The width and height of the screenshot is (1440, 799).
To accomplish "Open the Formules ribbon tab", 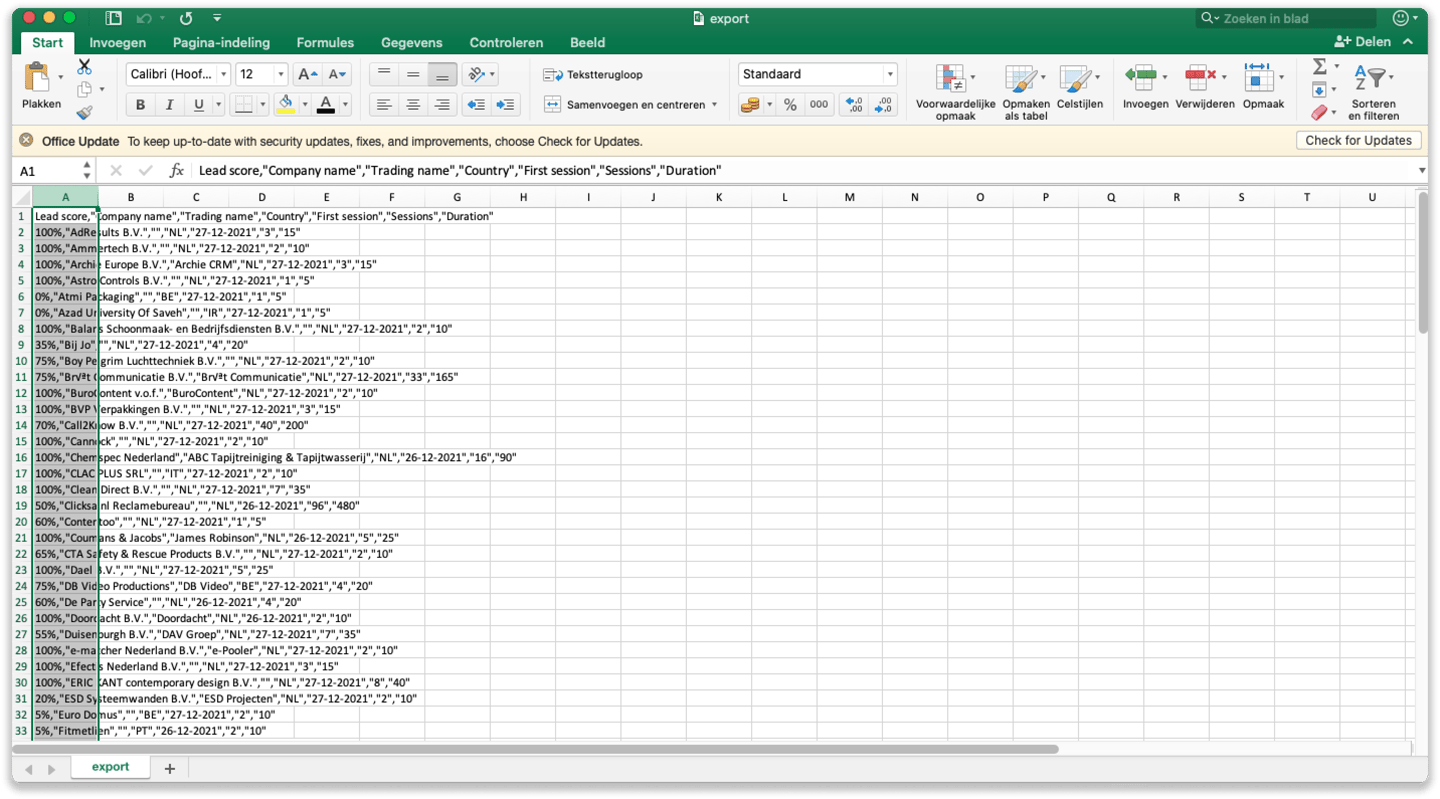I will pos(325,42).
